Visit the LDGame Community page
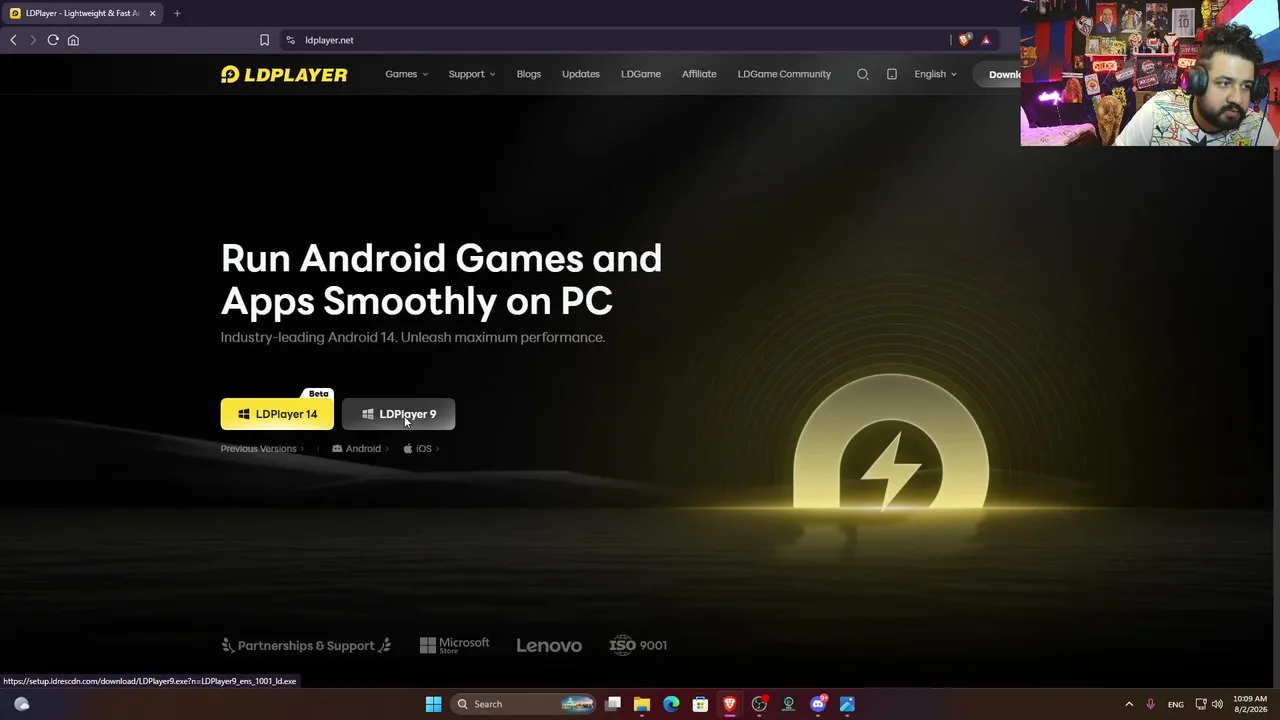This screenshot has height=720, width=1280. click(x=784, y=74)
